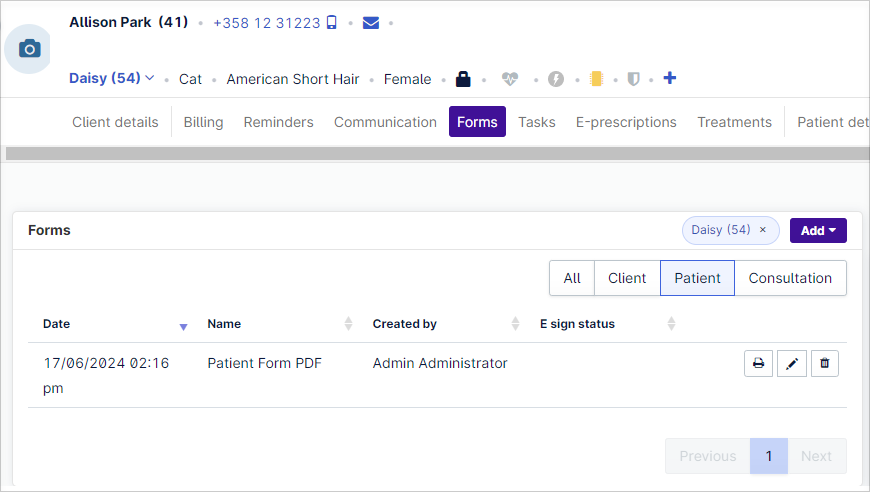Click the yellow microchip icon
The height and width of the screenshot is (492, 870).
596,79
